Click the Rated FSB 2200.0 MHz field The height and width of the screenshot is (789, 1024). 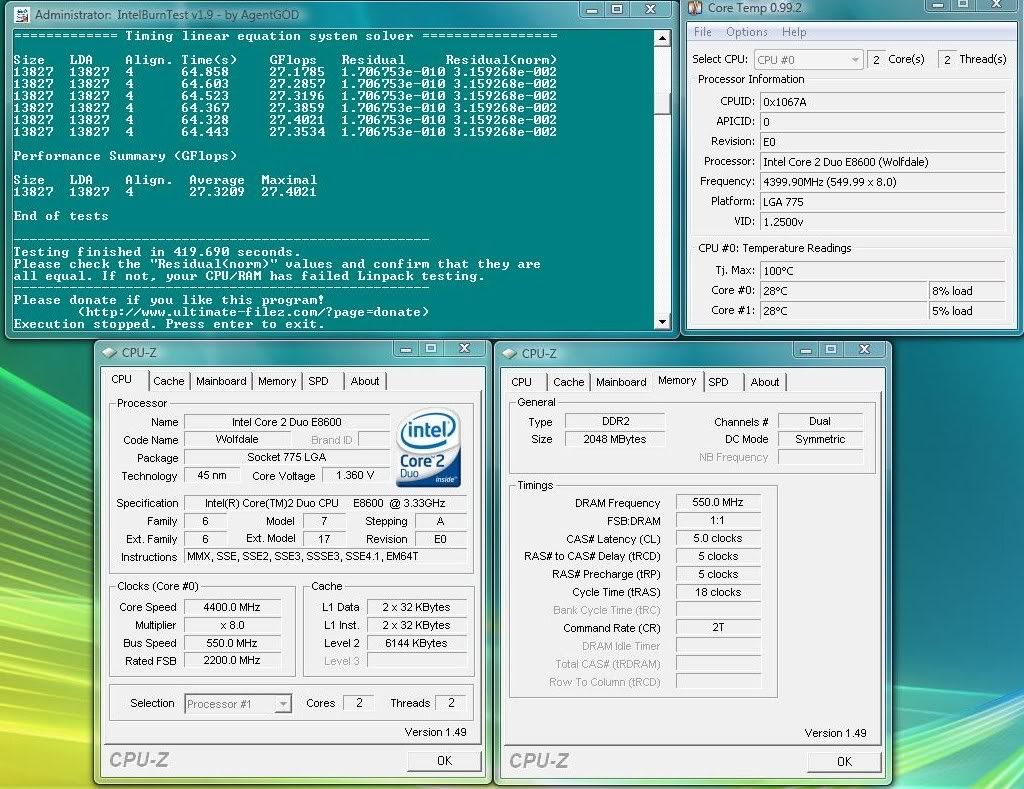click(232, 660)
